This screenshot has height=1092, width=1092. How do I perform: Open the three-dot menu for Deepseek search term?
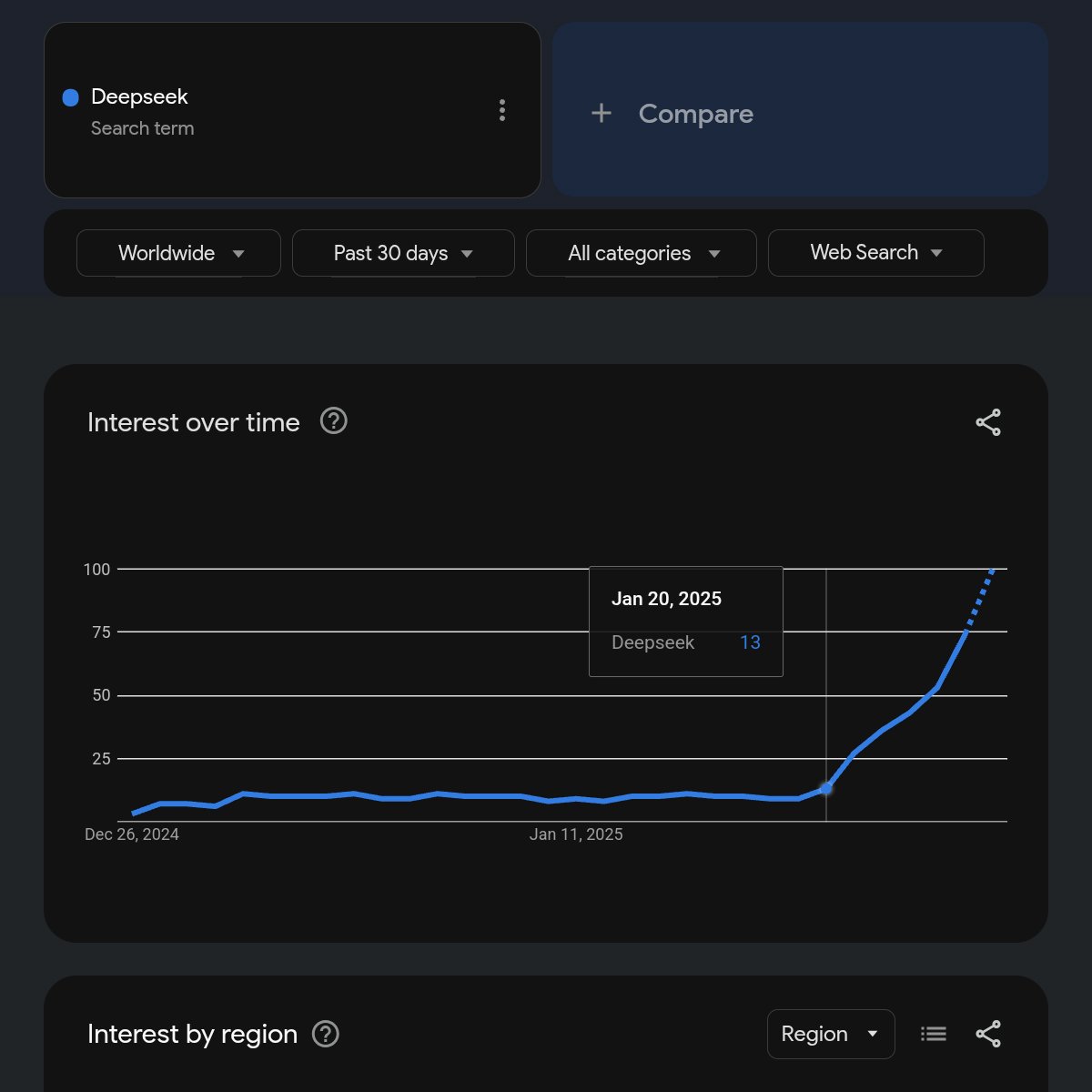click(x=501, y=110)
